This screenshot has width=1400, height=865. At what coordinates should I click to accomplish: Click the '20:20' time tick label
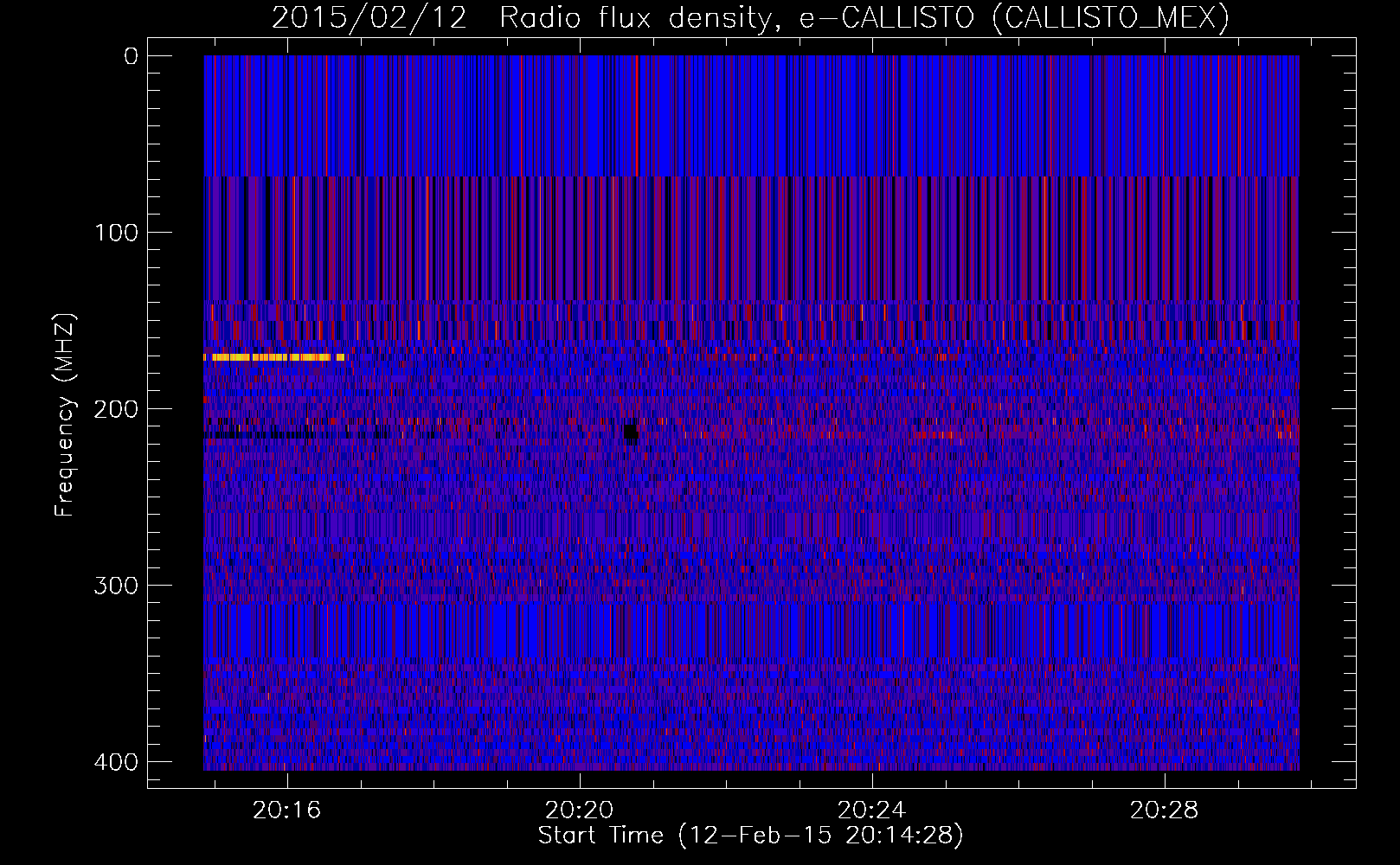[x=579, y=811]
